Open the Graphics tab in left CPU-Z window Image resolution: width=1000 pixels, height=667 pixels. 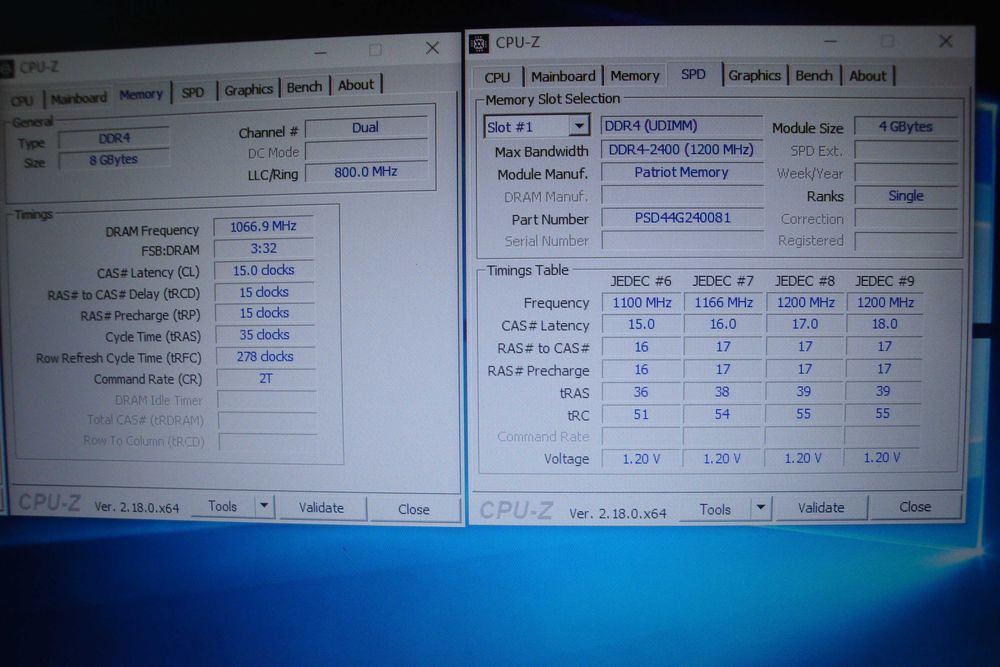248,89
